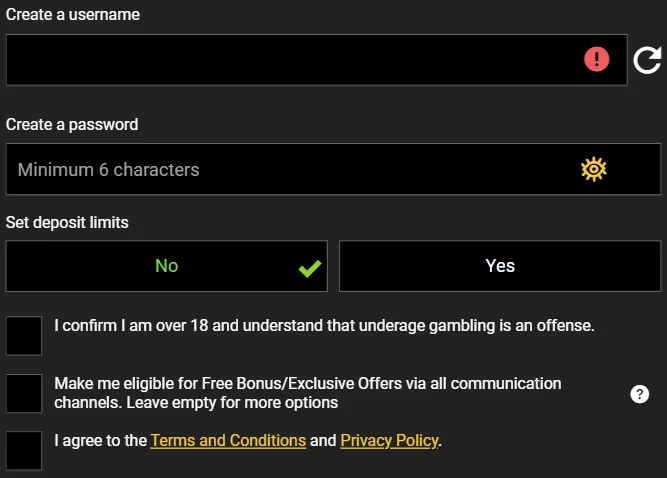The width and height of the screenshot is (667, 478).
Task: Enable the Free Bonus/Exclusive Offers checkbox
Action: pyautogui.click(x=24, y=394)
